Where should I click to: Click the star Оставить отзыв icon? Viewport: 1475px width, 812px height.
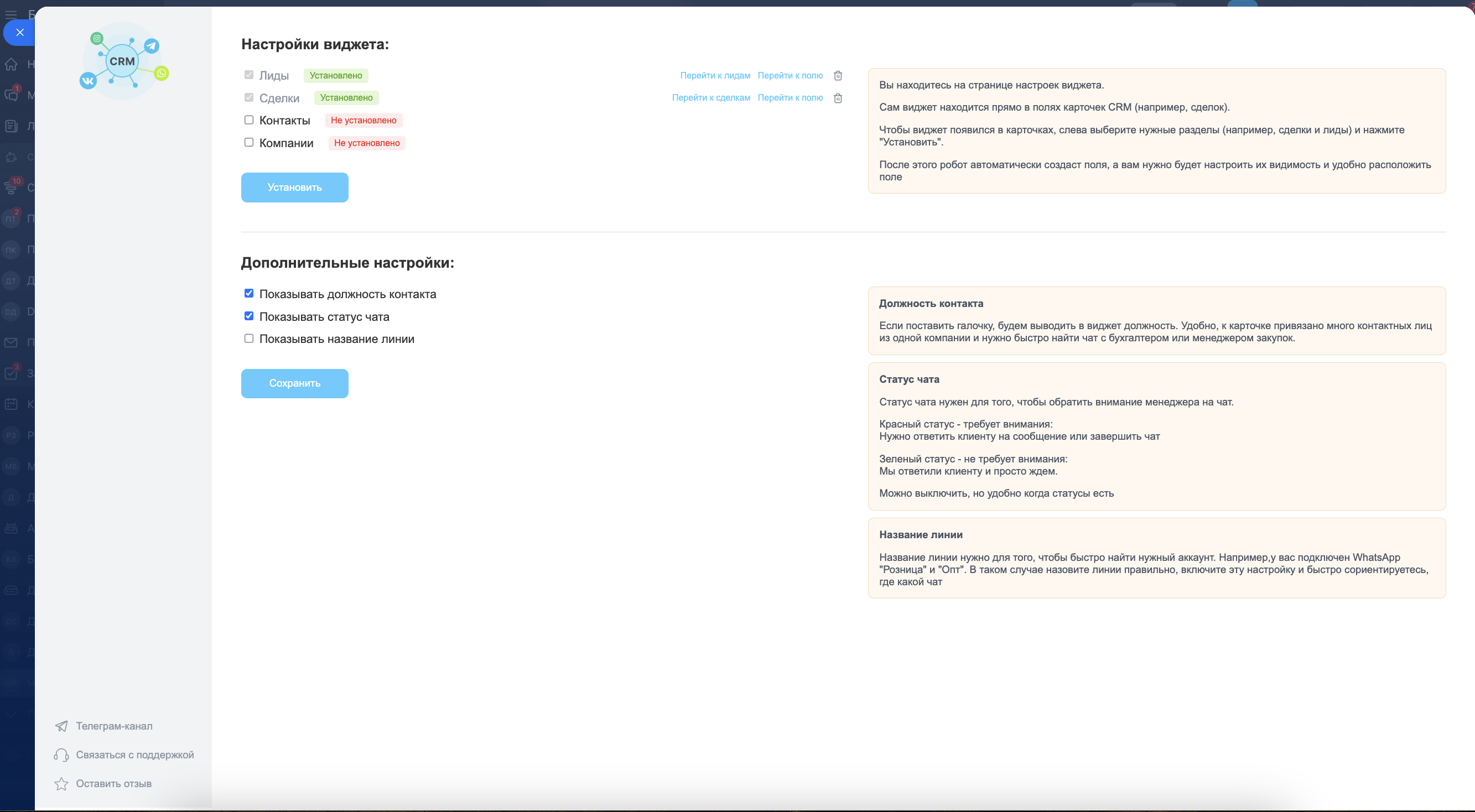[x=61, y=783]
